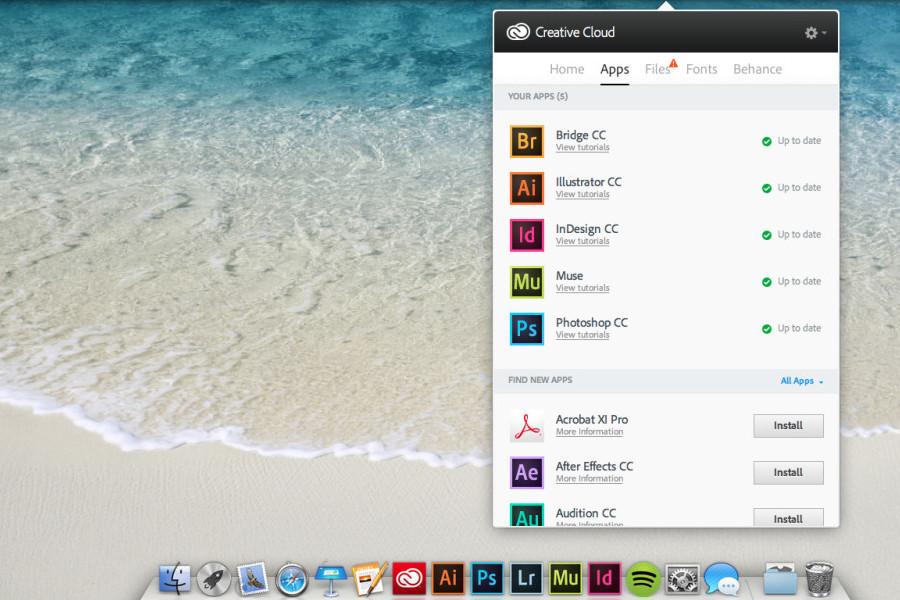Click the red Creative Cloud icon in the Dock

coord(409,578)
